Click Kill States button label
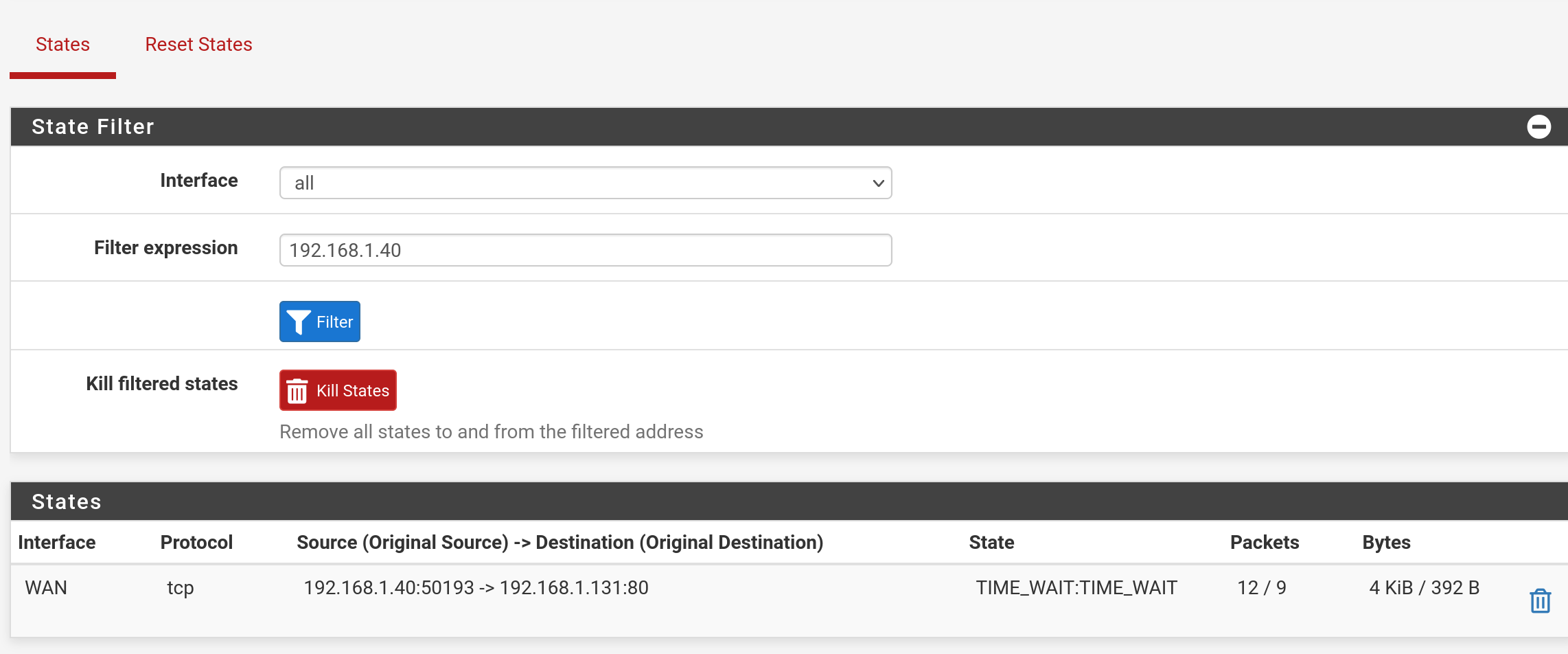This screenshot has width=1568, height=654. [353, 391]
